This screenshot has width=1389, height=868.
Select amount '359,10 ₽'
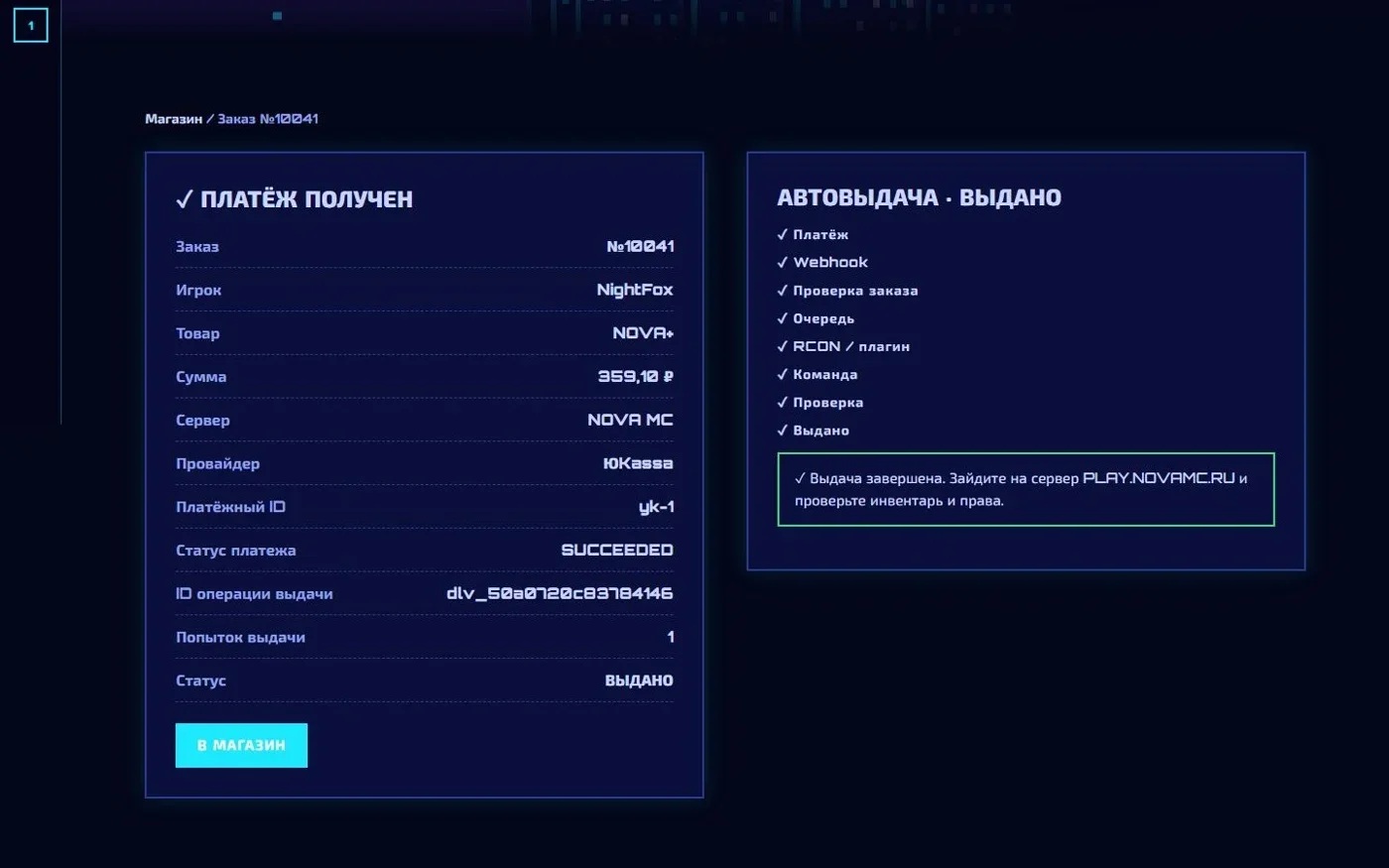(636, 377)
